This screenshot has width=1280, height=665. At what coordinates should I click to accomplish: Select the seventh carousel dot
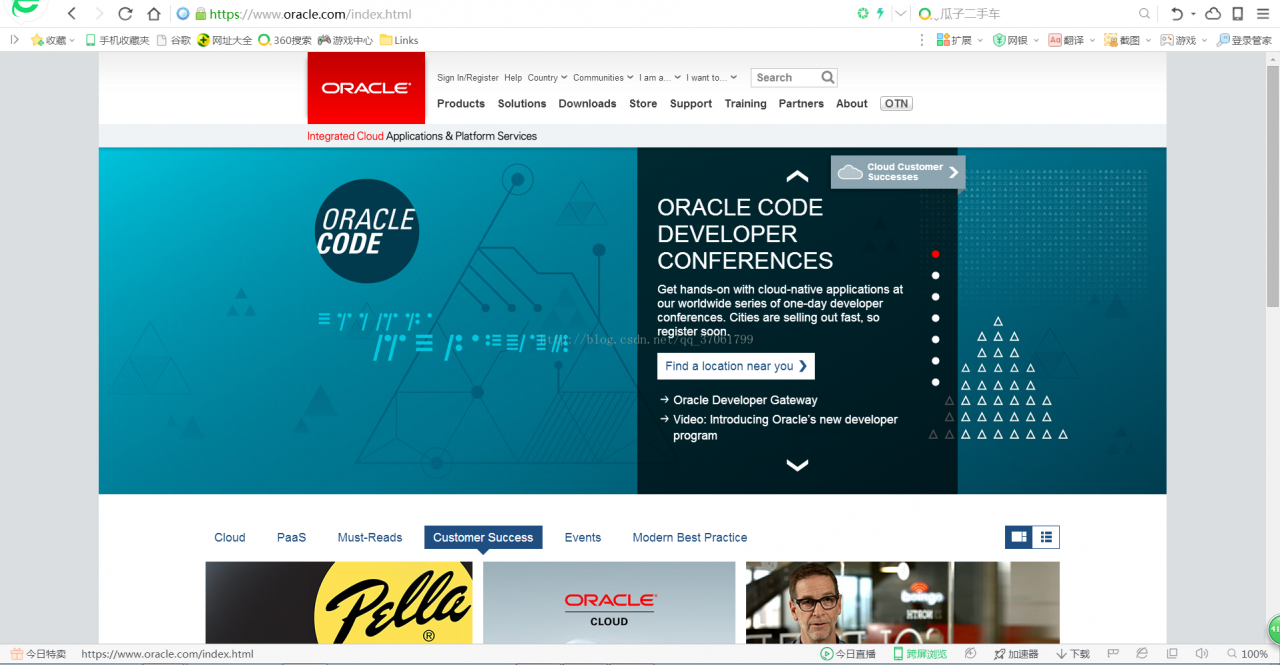935,382
